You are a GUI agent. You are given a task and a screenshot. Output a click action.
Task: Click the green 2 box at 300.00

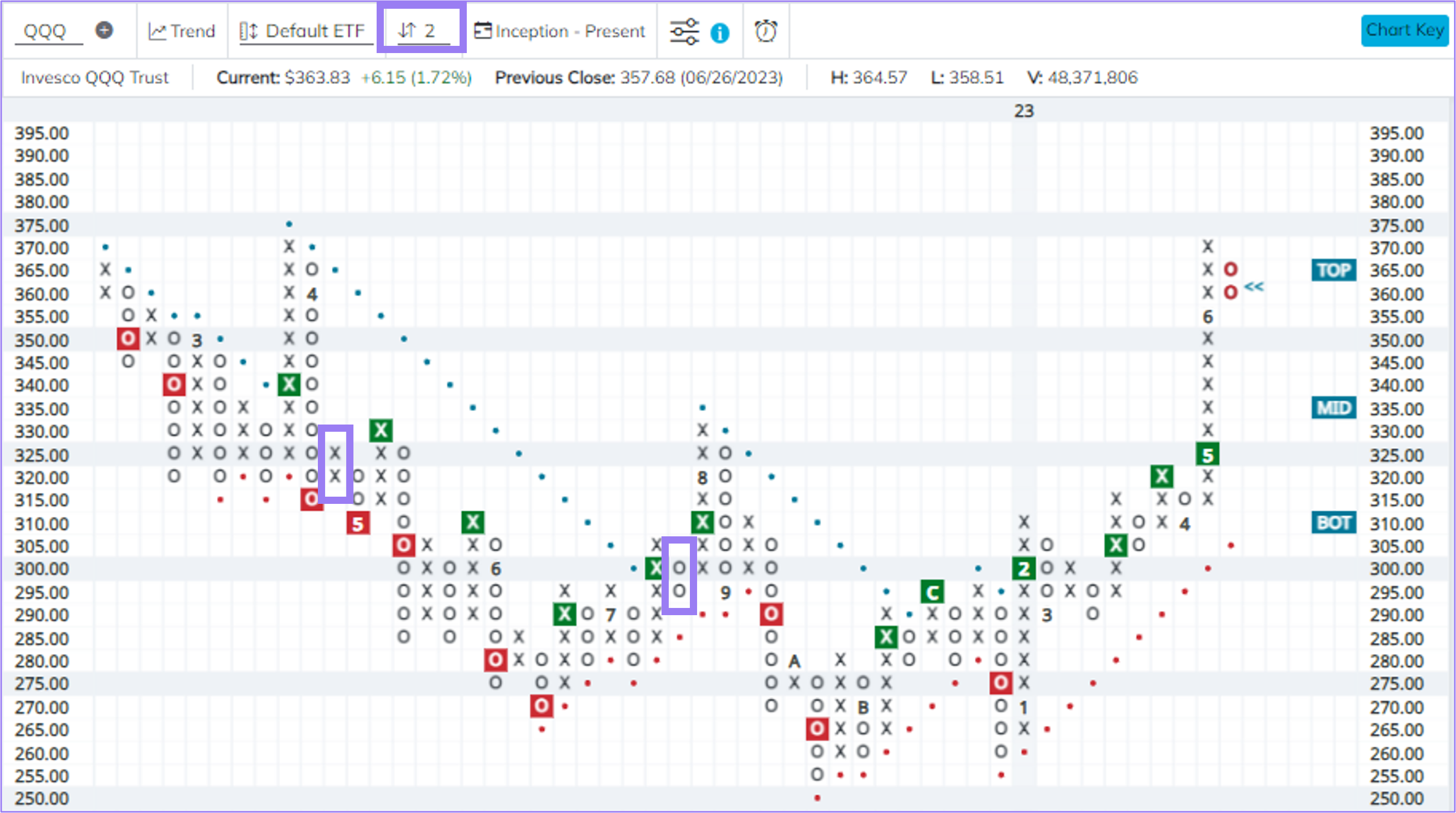(1024, 568)
